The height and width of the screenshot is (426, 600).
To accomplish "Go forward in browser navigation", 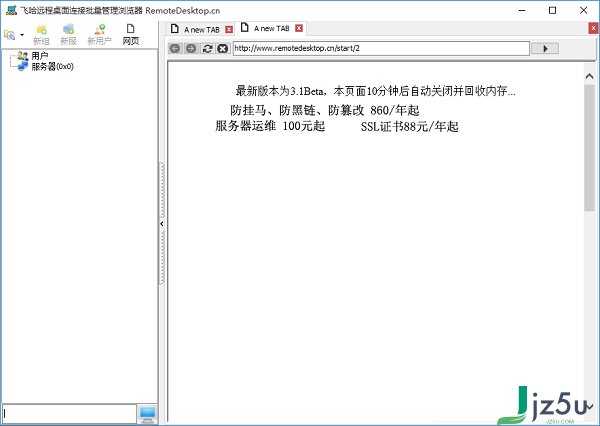I will [191, 48].
